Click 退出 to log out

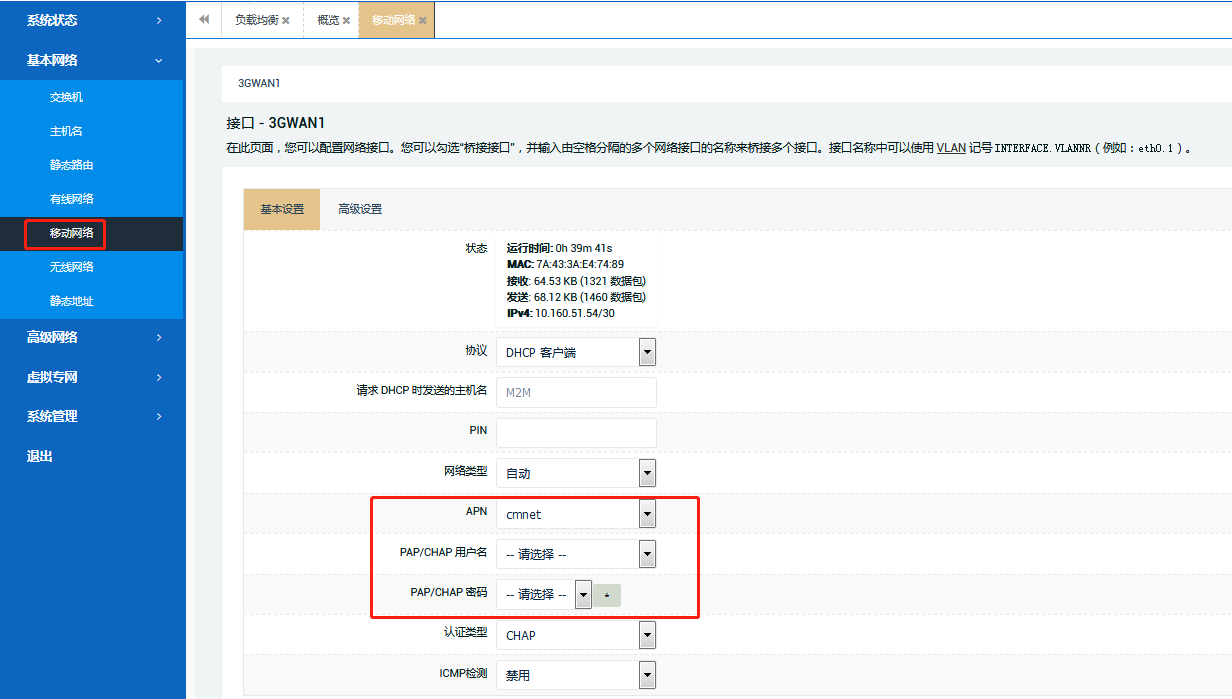(x=40, y=456)
